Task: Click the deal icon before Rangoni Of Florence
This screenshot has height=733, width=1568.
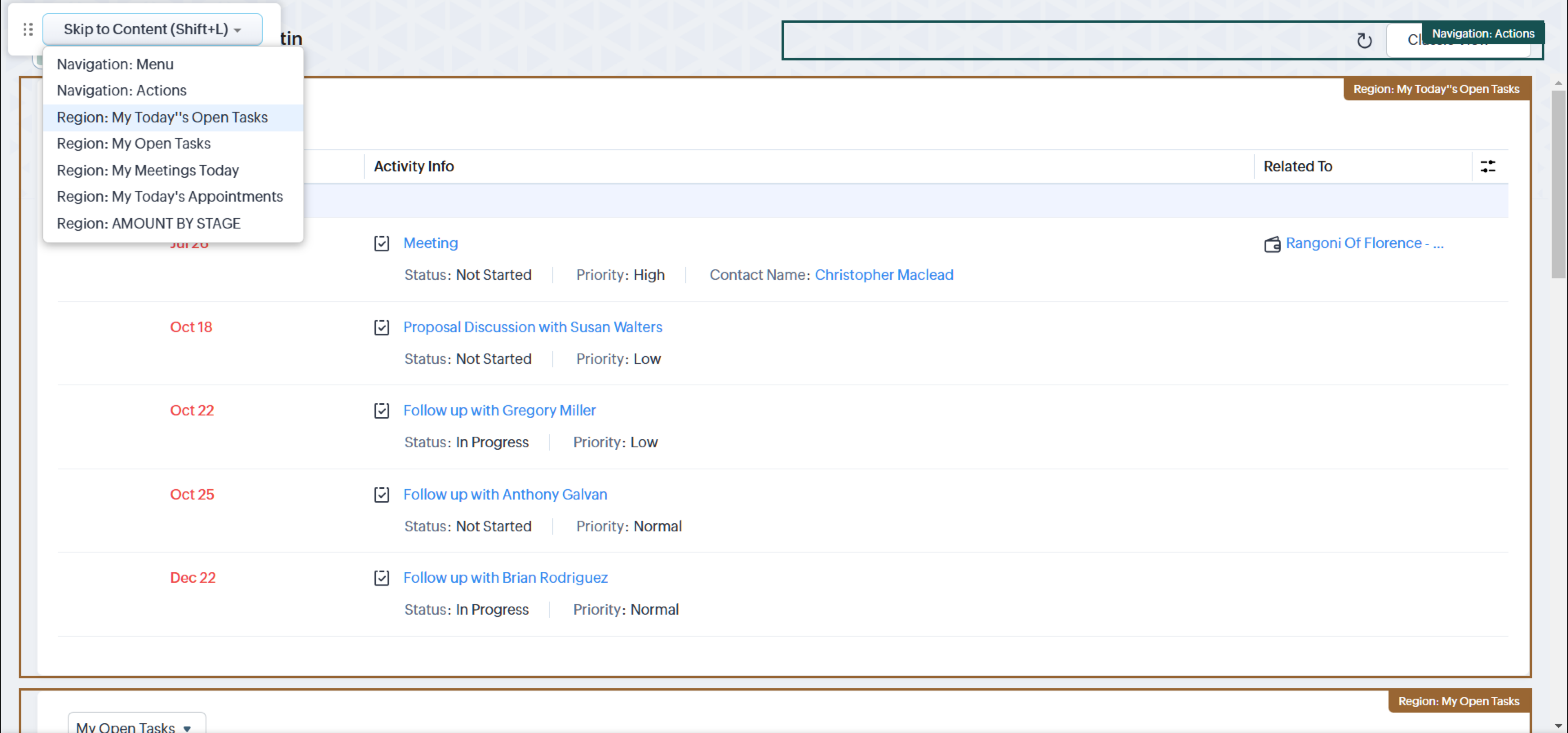Action: pyautogui.click(x=1272, y=244)
